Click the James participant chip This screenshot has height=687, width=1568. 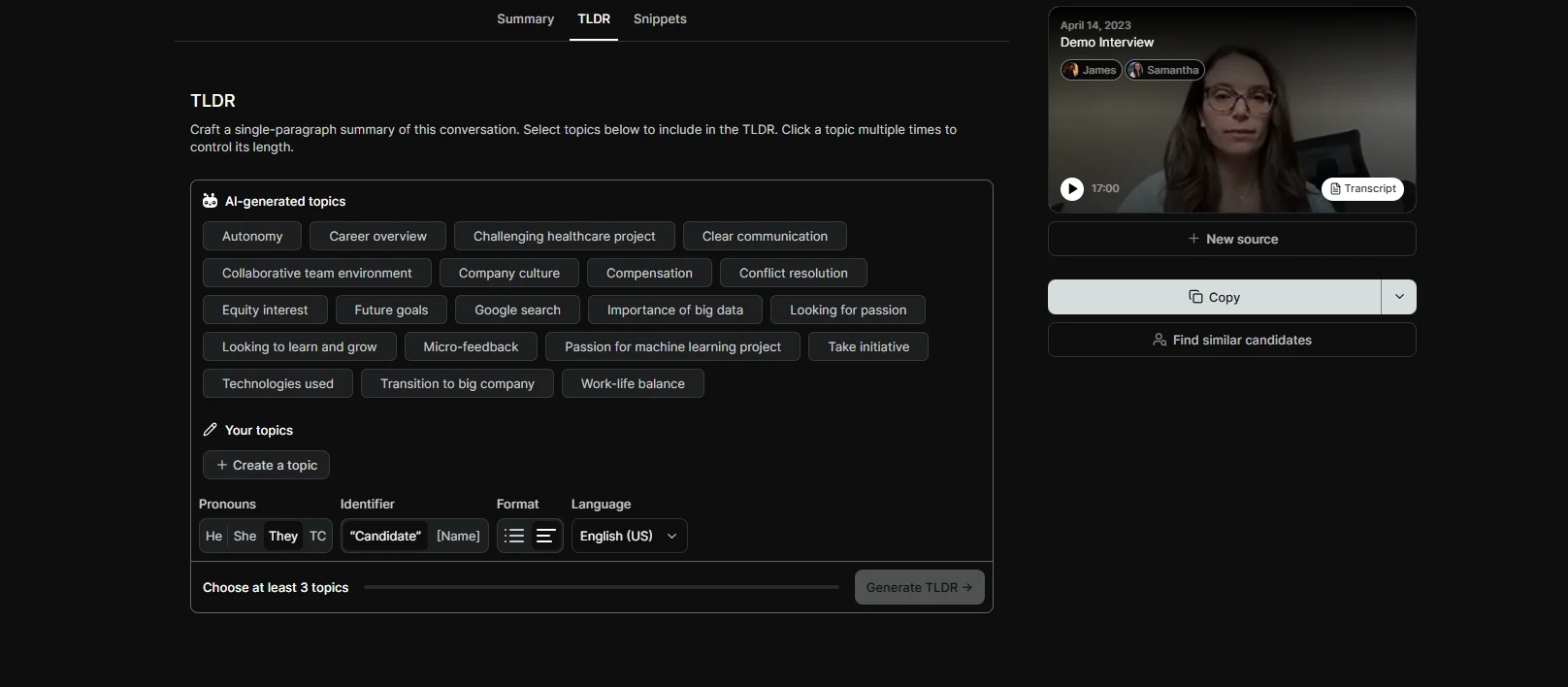pyautogui.click(x=1091, y=70)
